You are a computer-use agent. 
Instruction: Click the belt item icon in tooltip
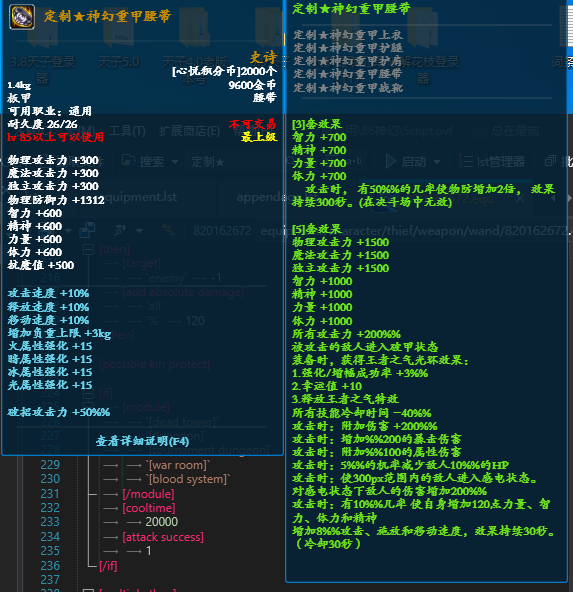(22, 17)
